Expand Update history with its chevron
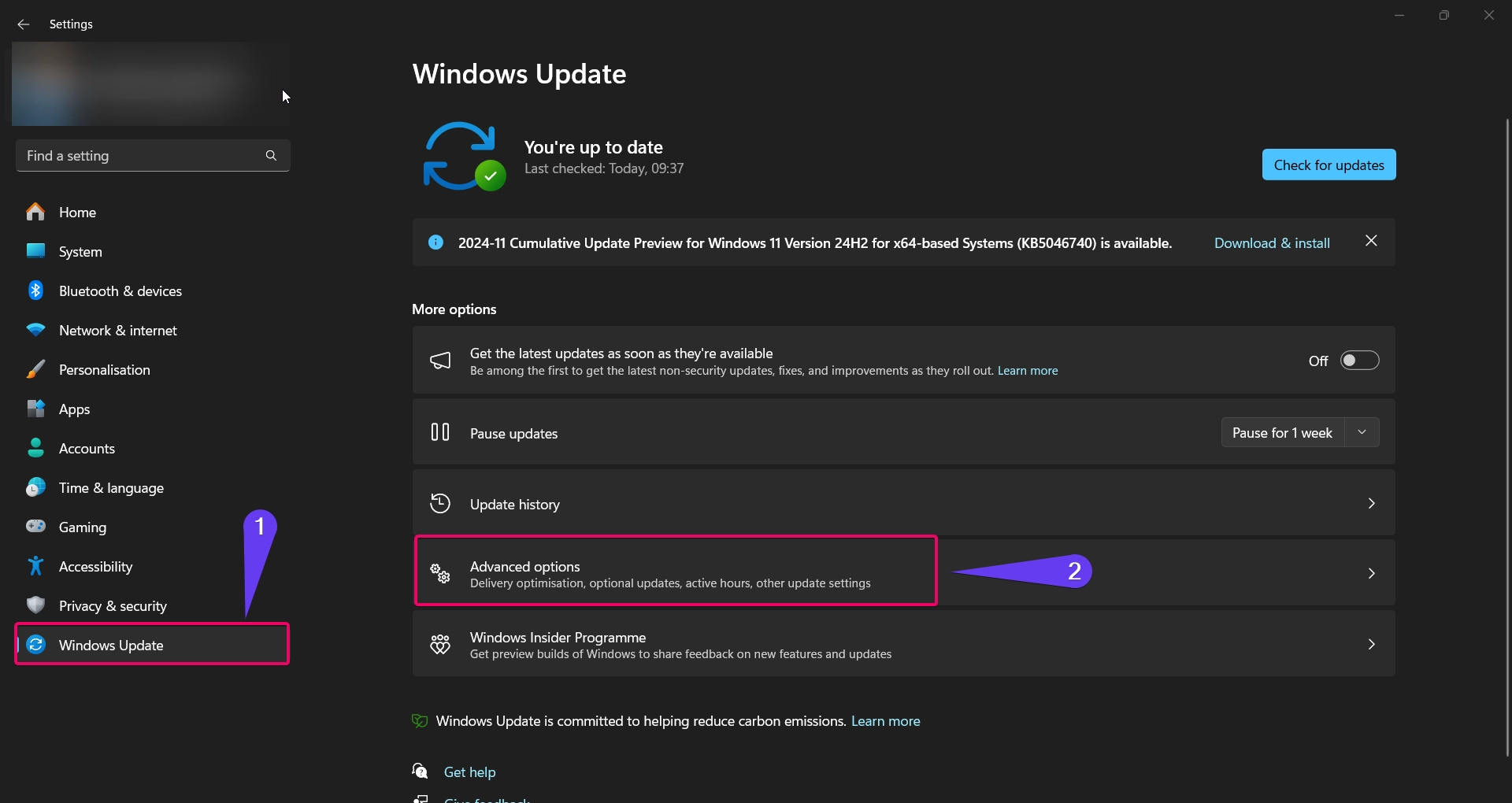Image resolution: width=1512 pixels, height=803 pixels. pyautogui.click(x=1371, y=503)
